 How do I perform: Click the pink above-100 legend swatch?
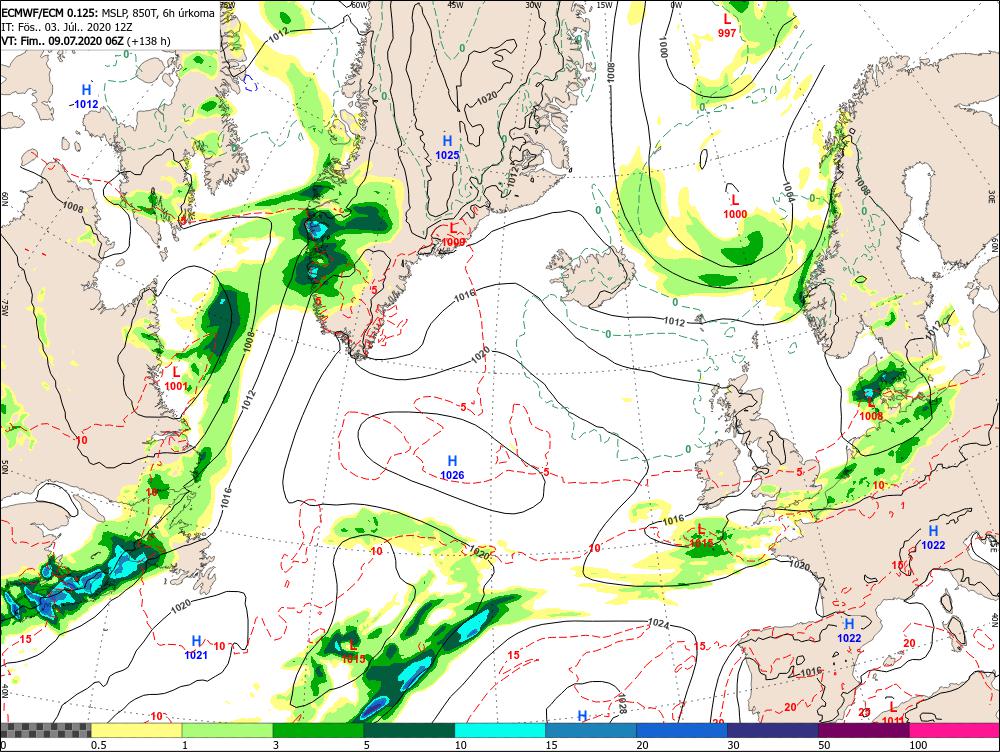pyautogui.click(x=954, y=730)
